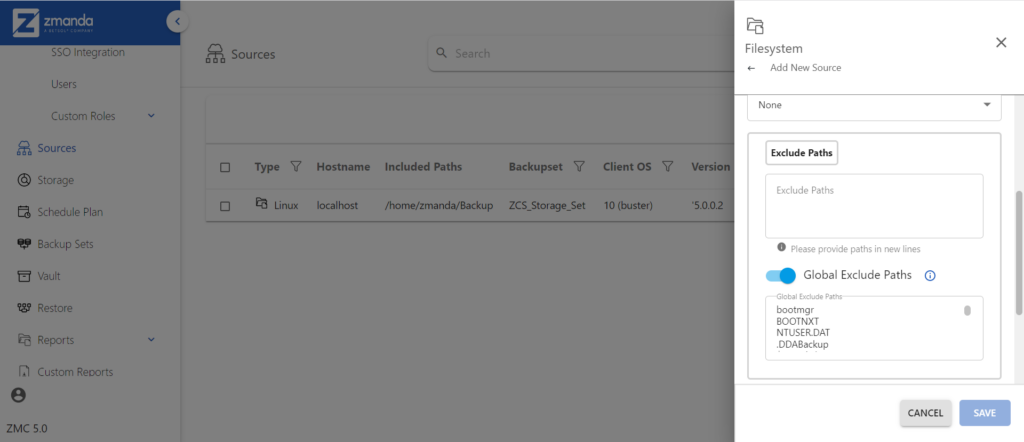Open SSO Integration menu item
1024x442 pixels.
(x=88, y=52)
